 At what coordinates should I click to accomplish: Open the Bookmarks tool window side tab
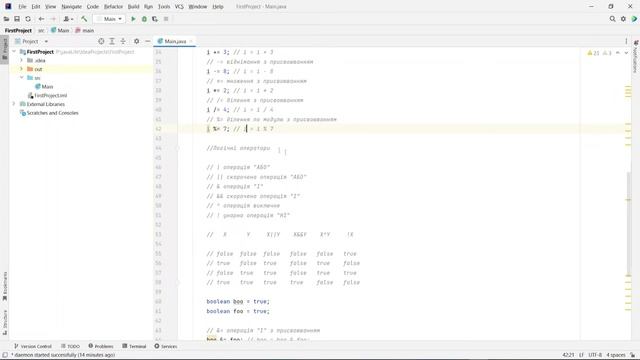4,286
